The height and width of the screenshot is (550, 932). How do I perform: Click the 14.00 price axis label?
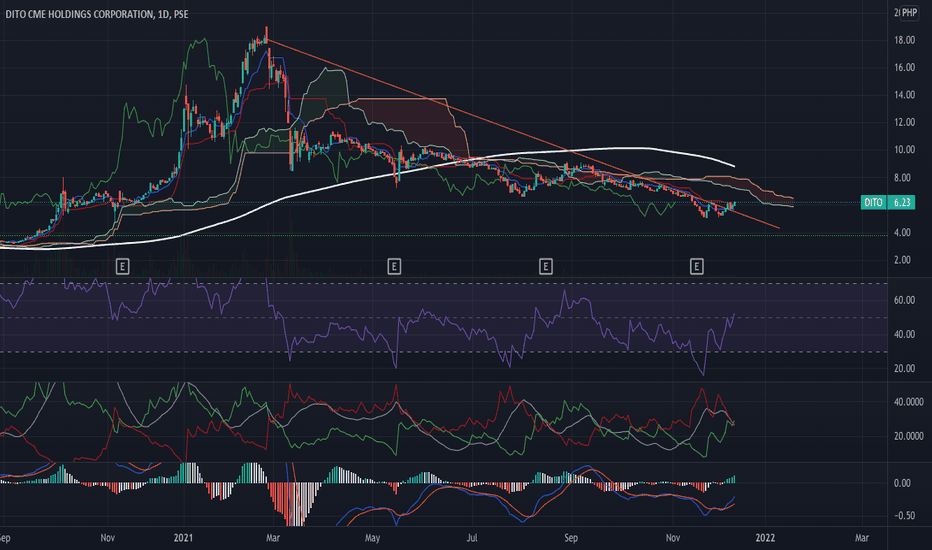pyautogui.click(x=904, y=95)
